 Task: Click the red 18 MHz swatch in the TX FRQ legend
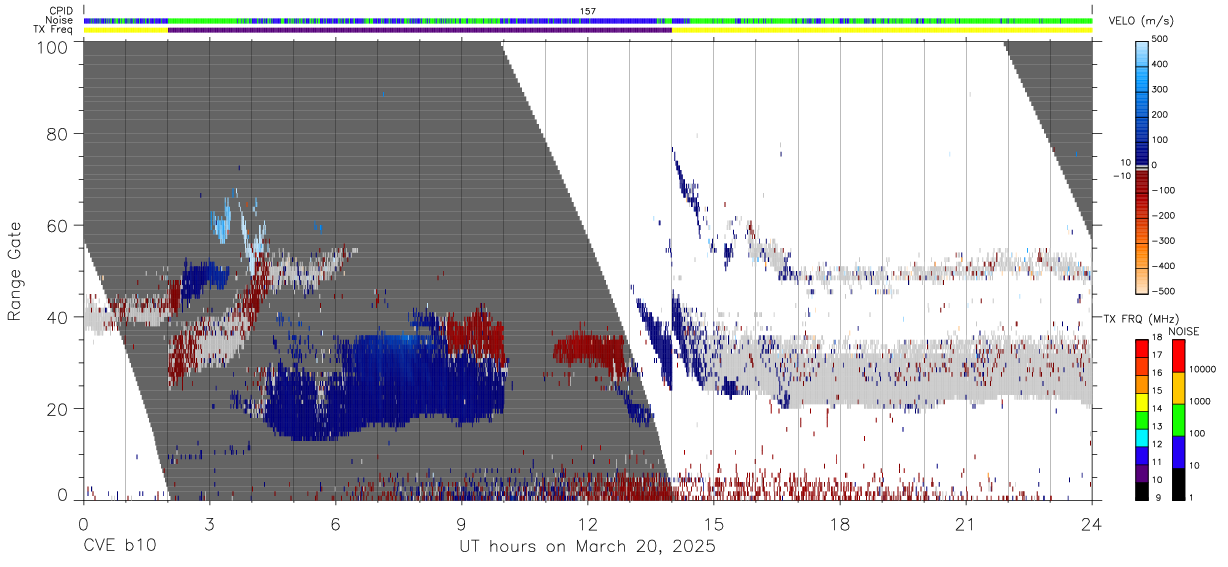point(1142,348)
